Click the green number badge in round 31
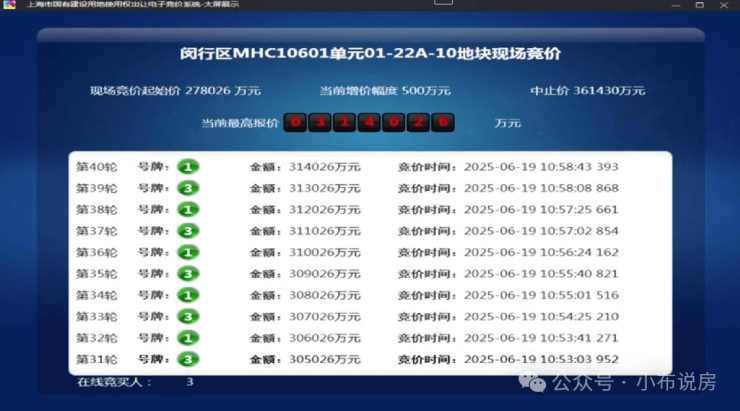This screenshot has height=411, width=740. point(188,359)
